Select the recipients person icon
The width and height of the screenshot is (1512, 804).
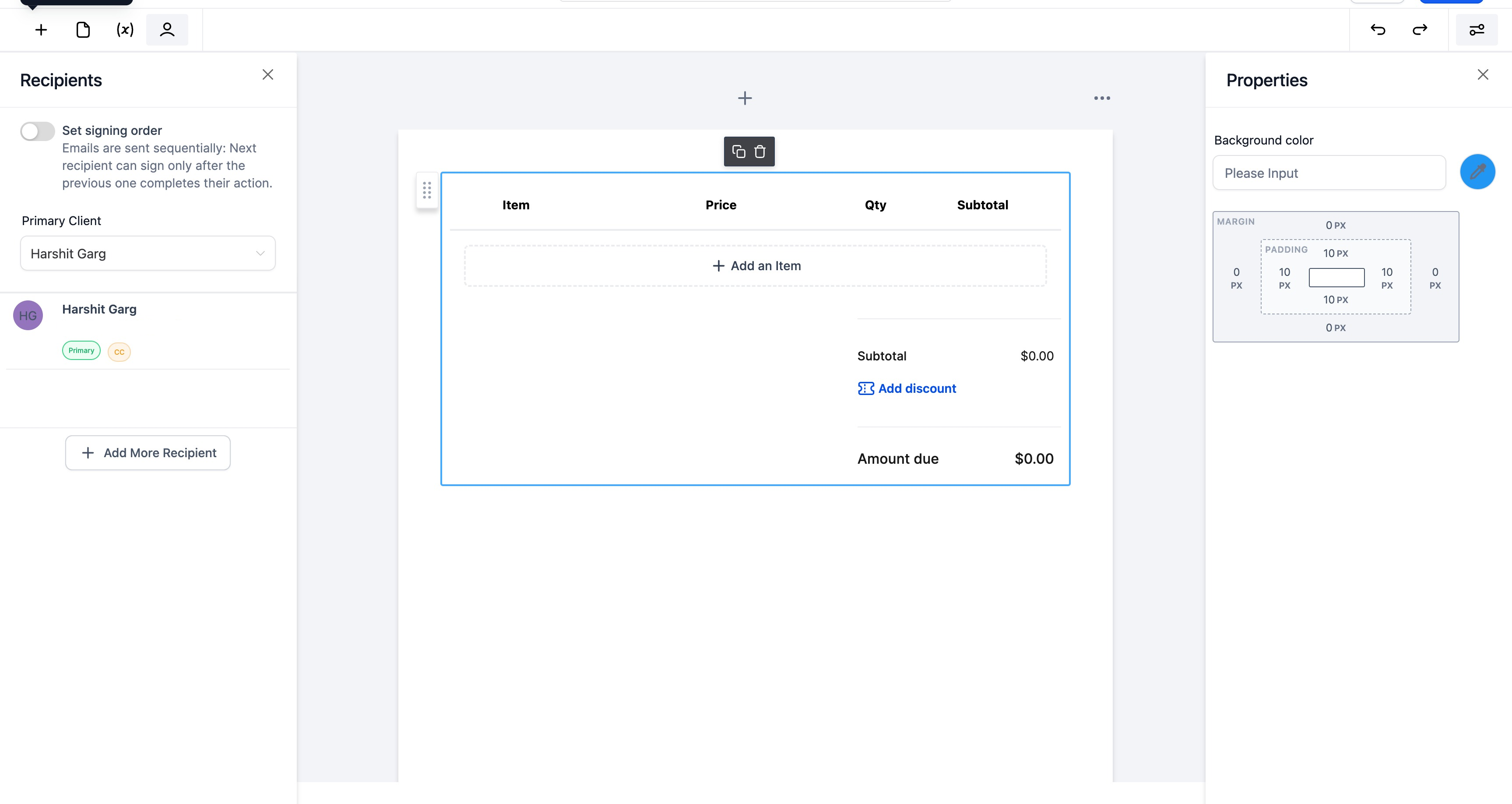point(167,30)
